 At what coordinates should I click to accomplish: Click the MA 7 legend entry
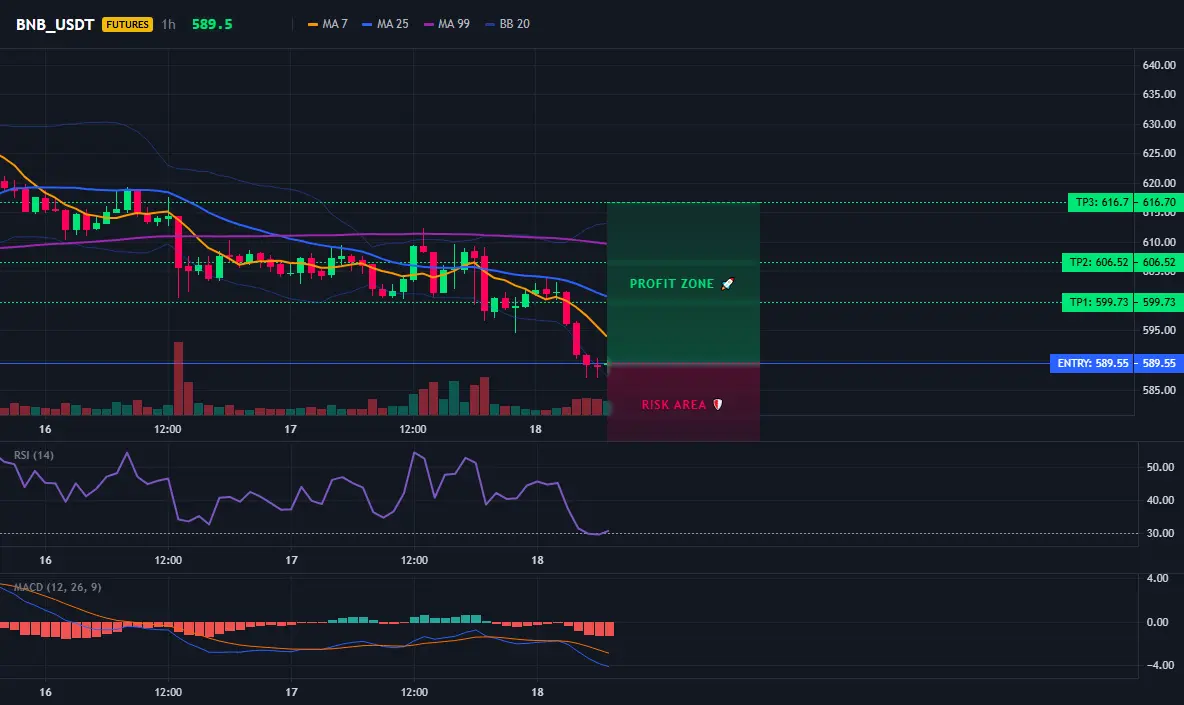pos(328,24)
